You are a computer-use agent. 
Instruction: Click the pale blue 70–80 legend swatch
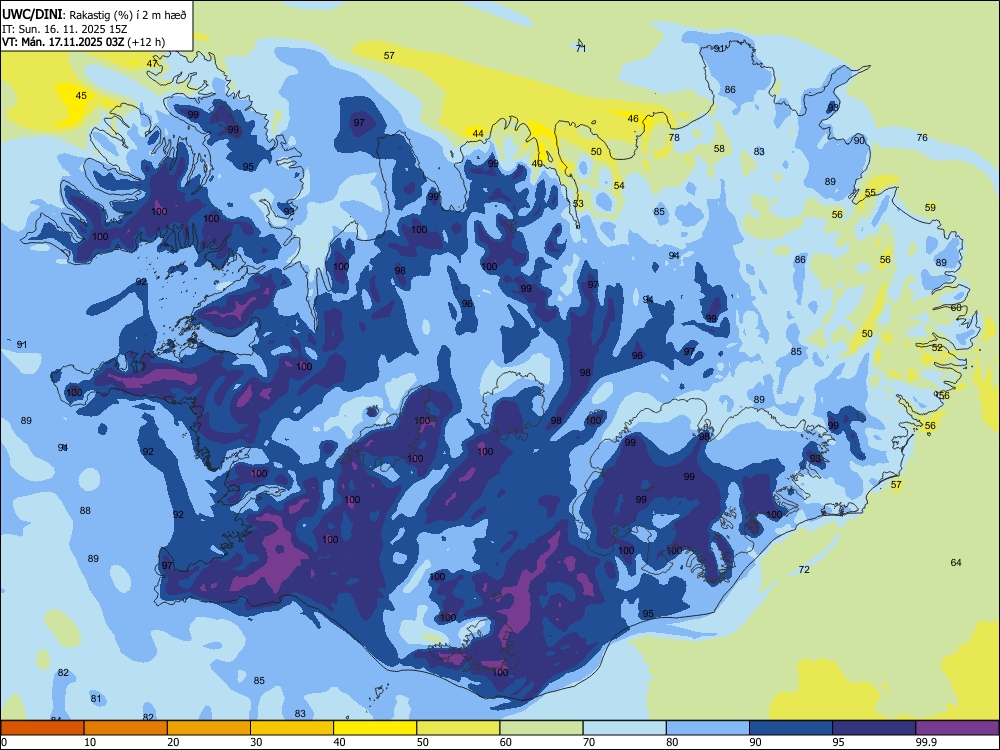(624, 728)
